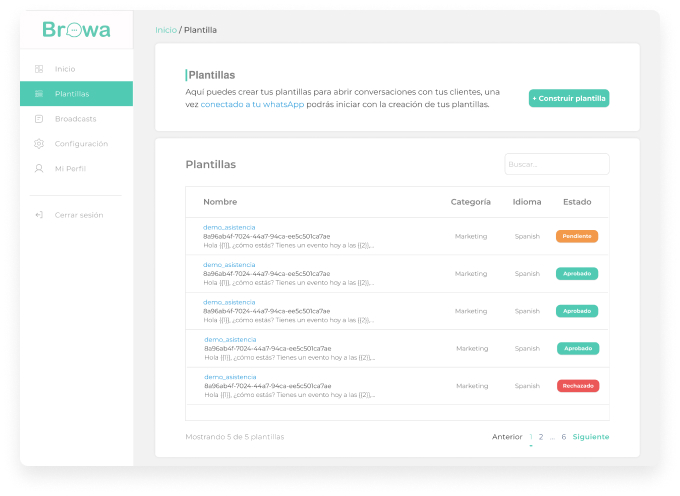Select page 6 in pagination
Screen dimensions: 680x496
click(563, 437)
